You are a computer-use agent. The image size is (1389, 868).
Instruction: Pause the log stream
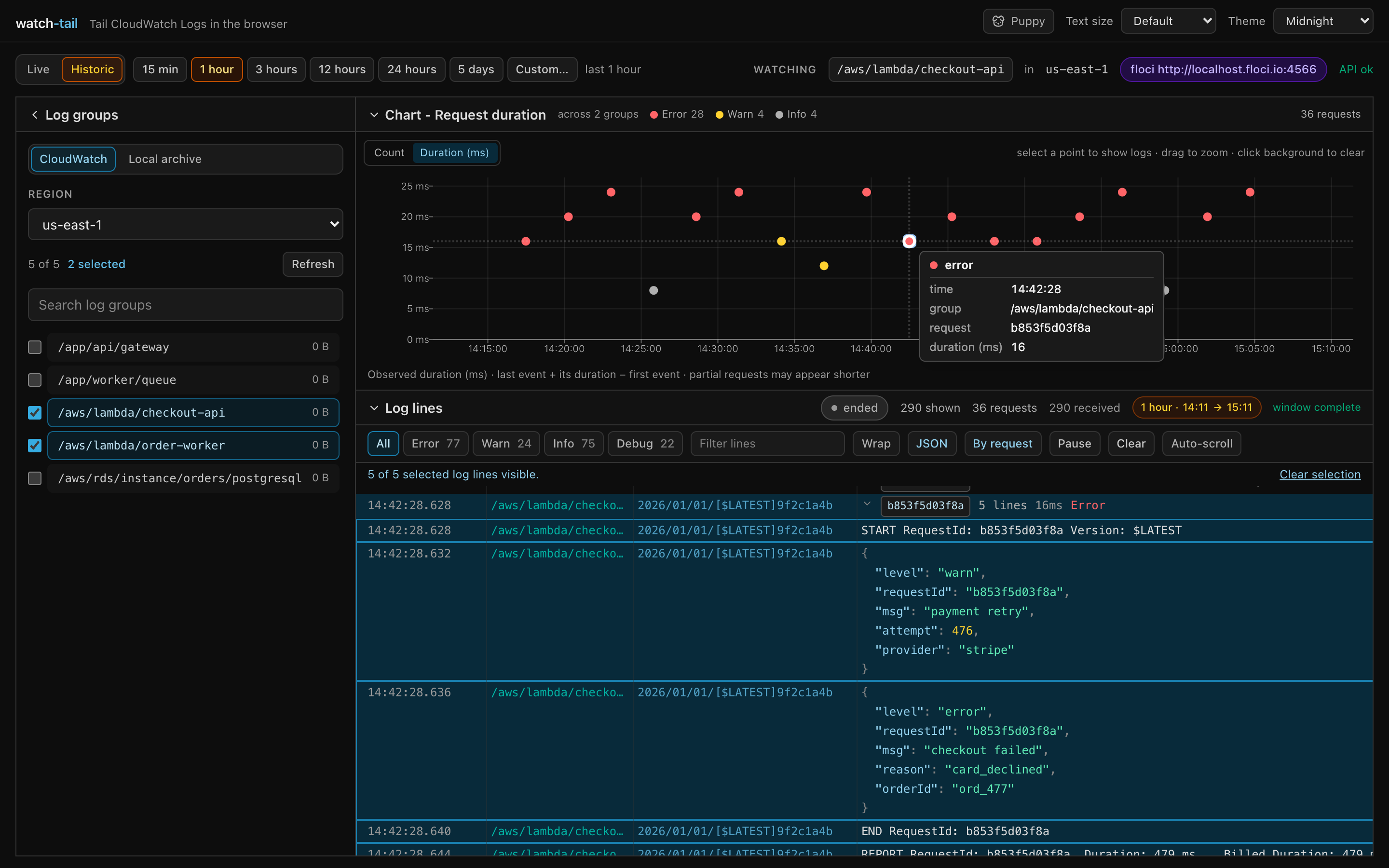coord(1074,444)
